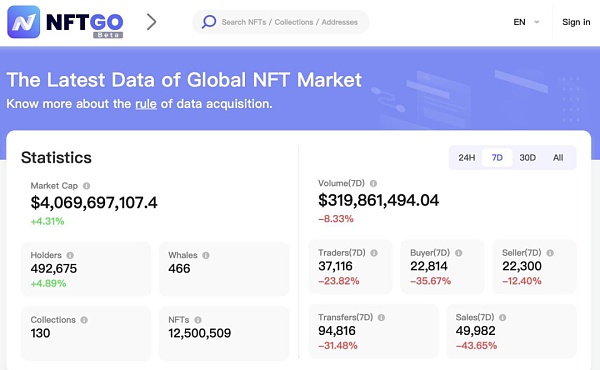The image size is (600, 370).
Task: Click the info icon next to Seller(7D)
Action: pyautogui.click(x=550, y=253)
